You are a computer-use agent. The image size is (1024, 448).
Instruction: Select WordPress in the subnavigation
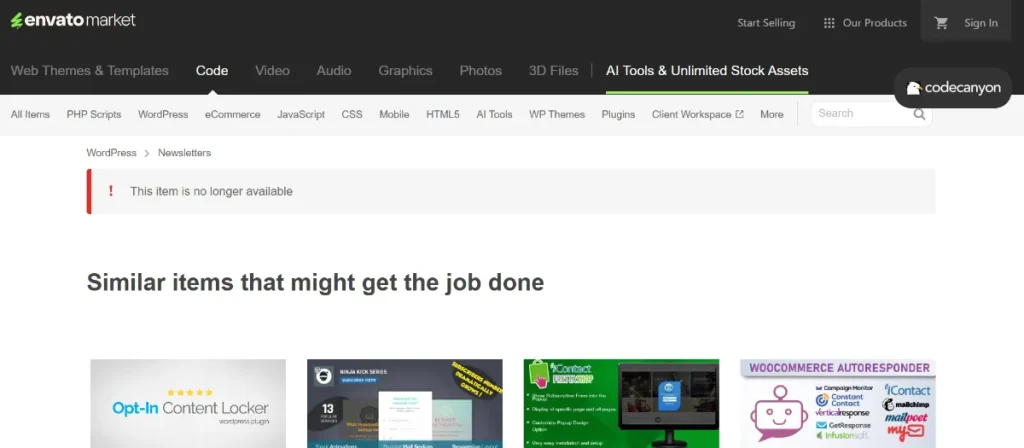click(x=163, y=114)
